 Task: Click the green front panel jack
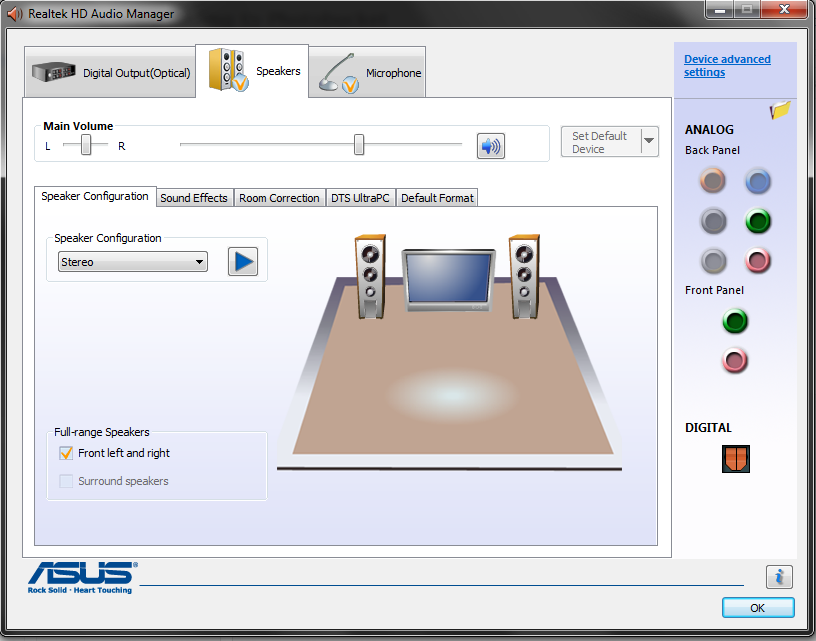point(735,320)
